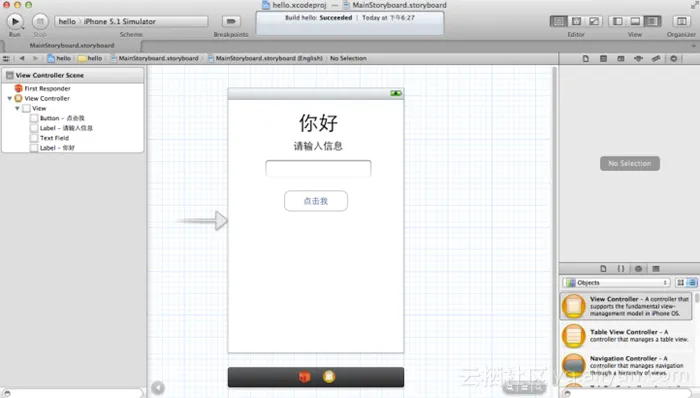700x398 pixels.
Task: Toggle the Debug area visibility
Action: 635,21
